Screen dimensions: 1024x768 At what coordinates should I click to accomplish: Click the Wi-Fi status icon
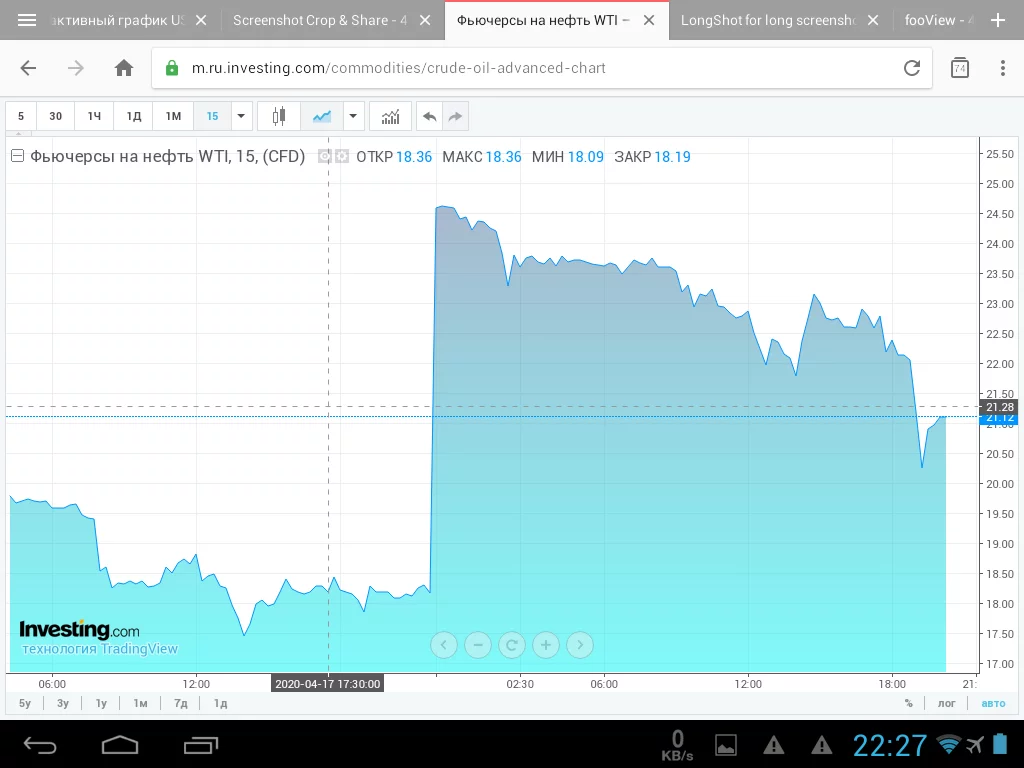(948, 744)
